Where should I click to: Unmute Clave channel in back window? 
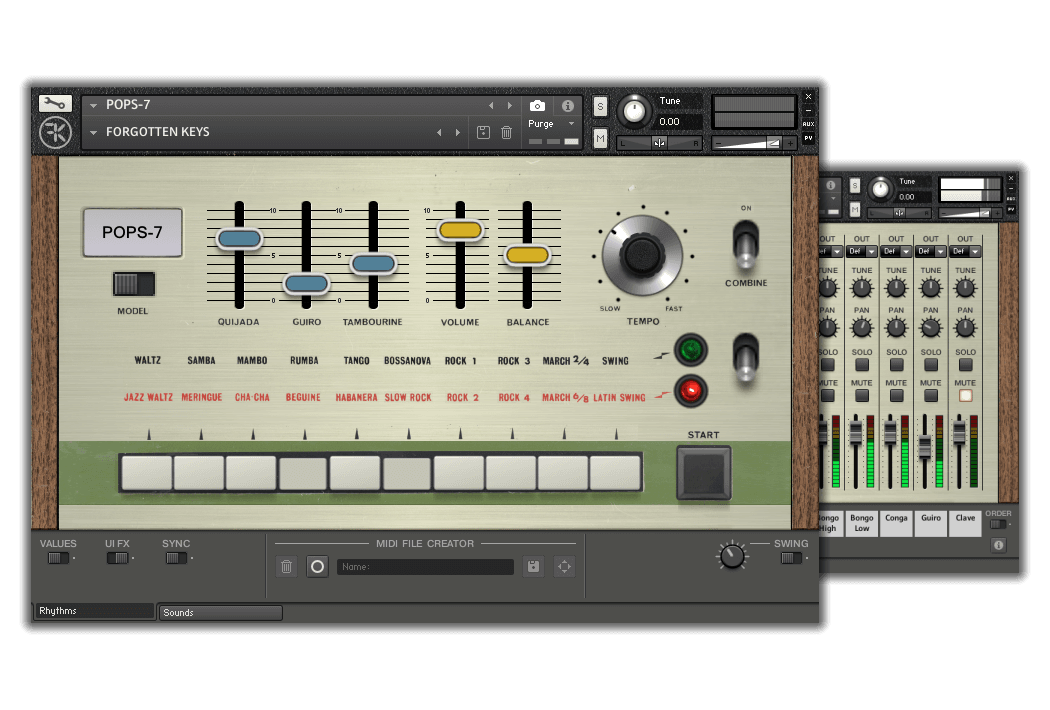965,396
